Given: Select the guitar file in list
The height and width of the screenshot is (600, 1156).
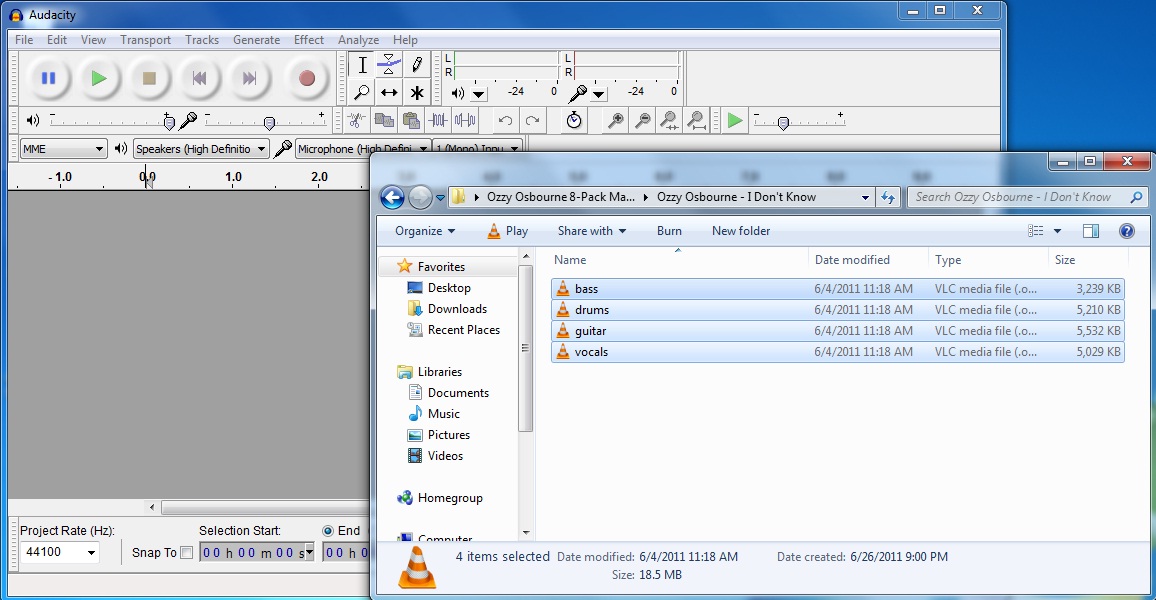Looking at the screenshot, I should pyautogui.click(x=590, y=331).
